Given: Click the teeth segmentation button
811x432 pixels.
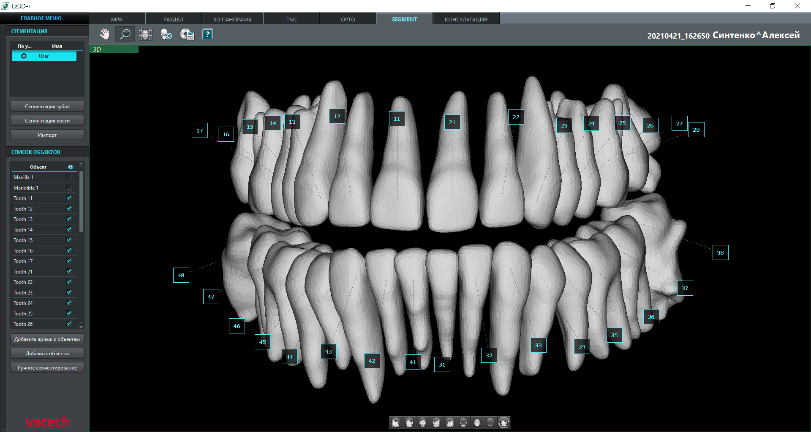Looking at the screenshot, I should [48, 105].
